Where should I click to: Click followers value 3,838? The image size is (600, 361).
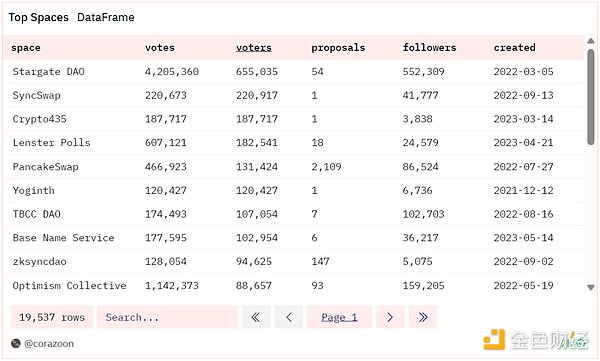point(417,119)
